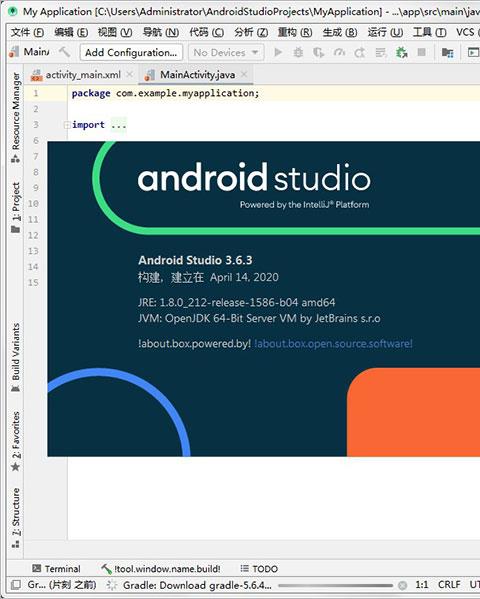Click the android studio logo in About box
Image resolution: width=480 pixels, height=599 pixels.
coord(254,177)
